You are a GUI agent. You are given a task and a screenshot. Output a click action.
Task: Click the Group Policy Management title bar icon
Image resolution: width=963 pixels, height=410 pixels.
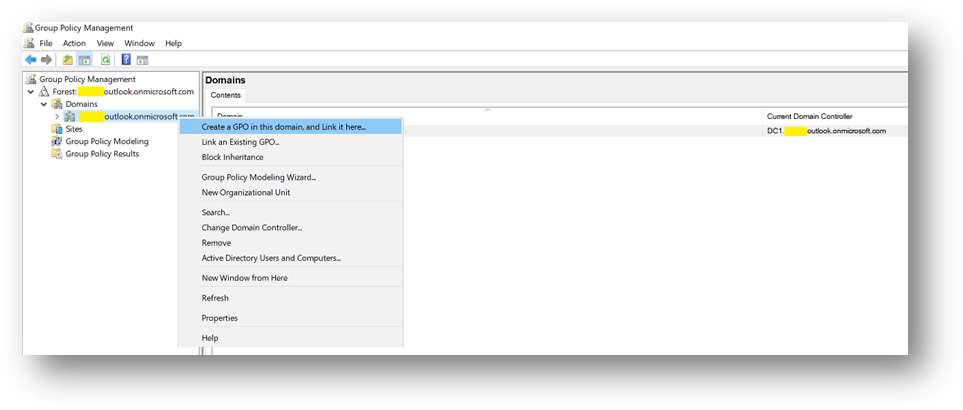(28, 28)
